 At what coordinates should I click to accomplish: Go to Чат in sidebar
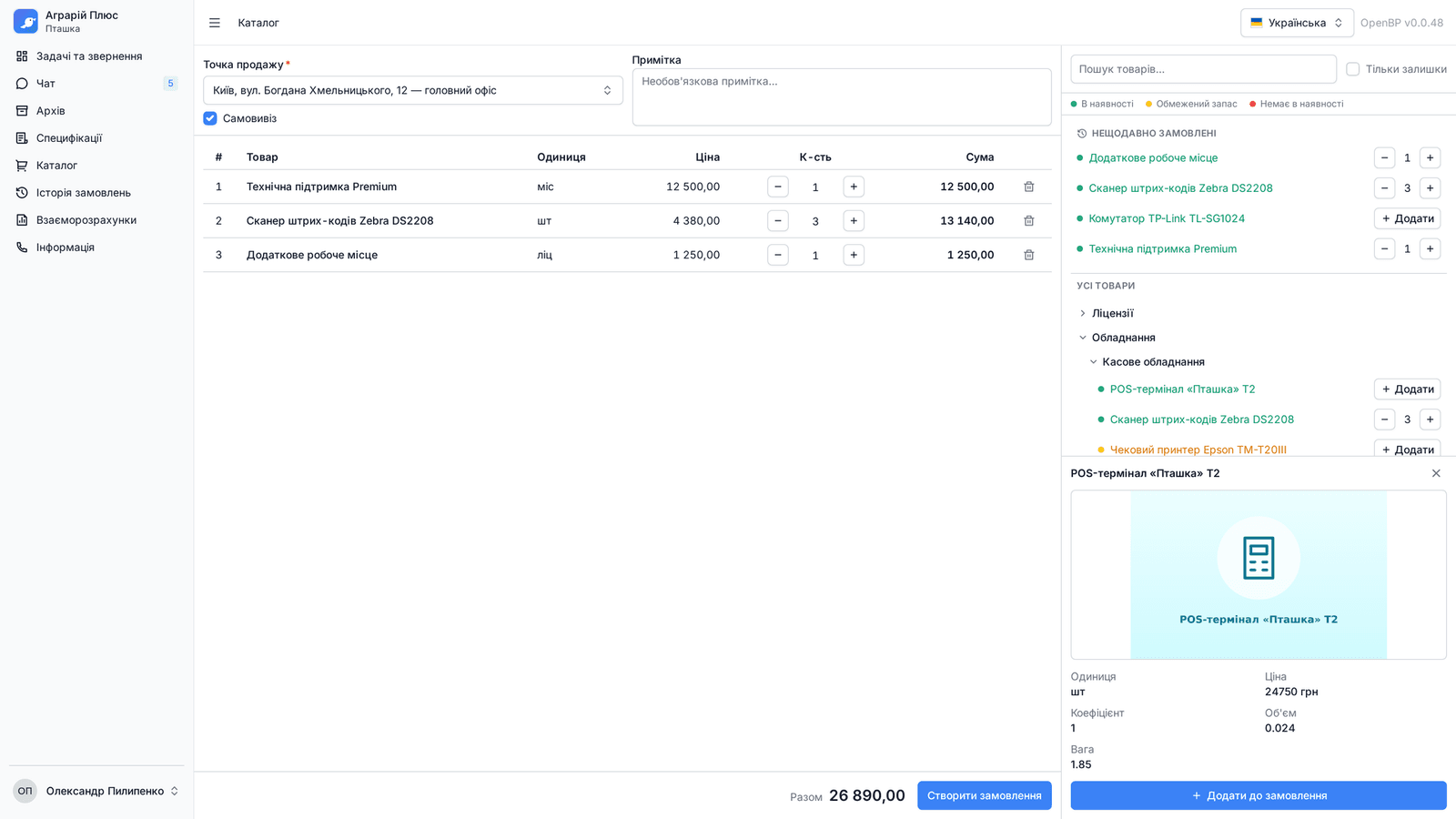45,84
